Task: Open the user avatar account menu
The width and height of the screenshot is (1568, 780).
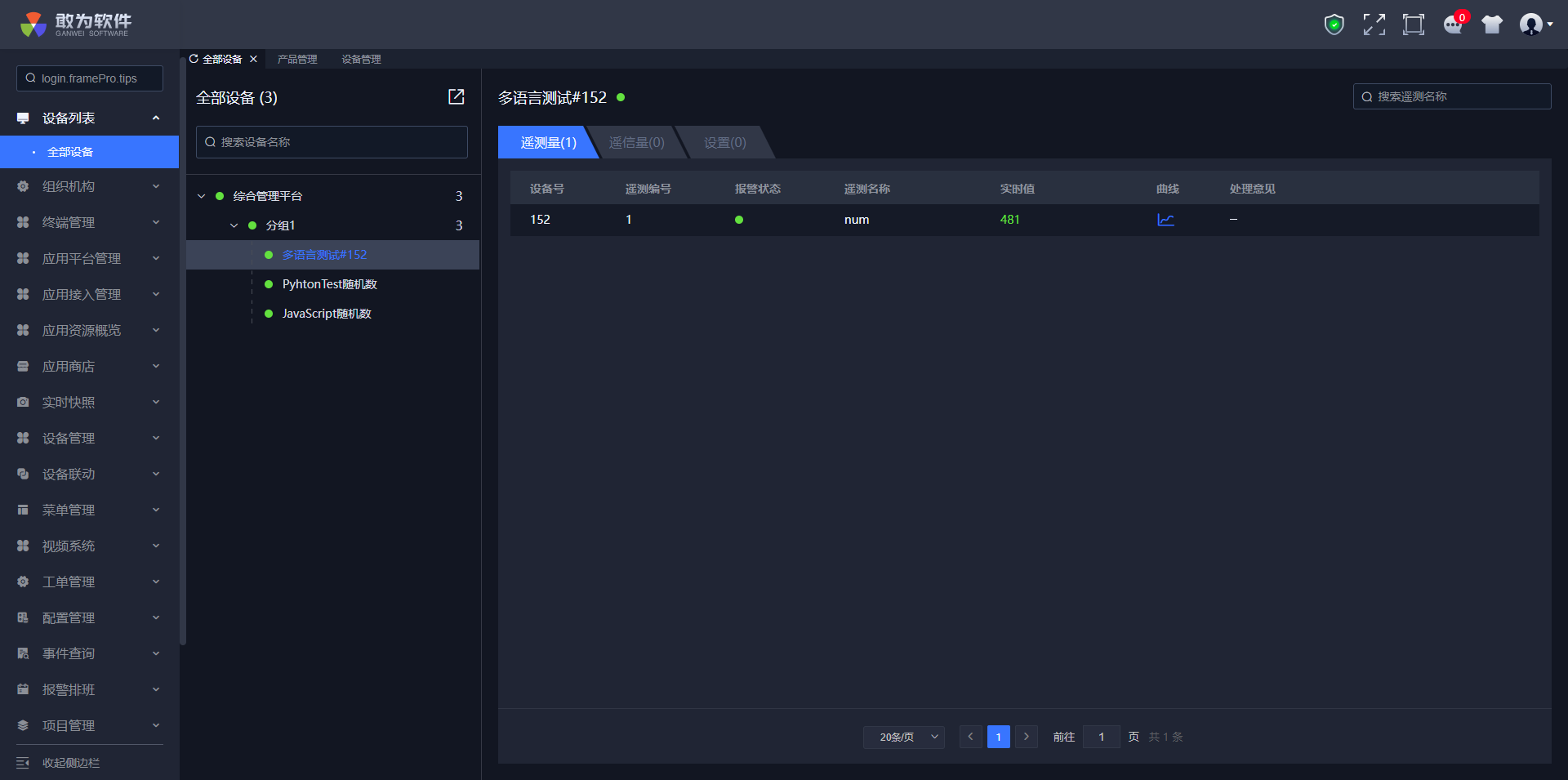Action: click(x=1534, y=25)
